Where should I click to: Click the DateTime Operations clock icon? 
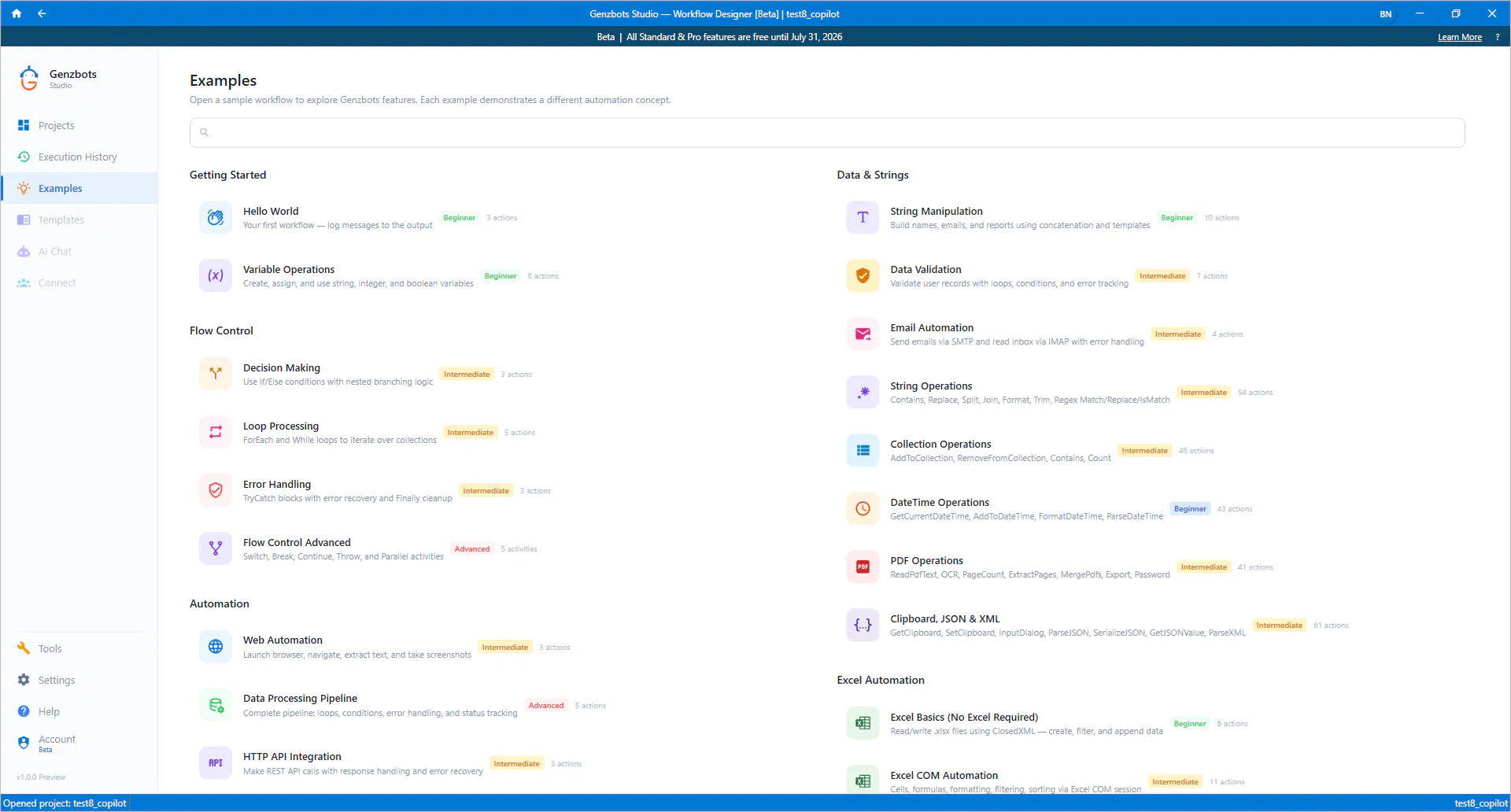pos(863,509)
